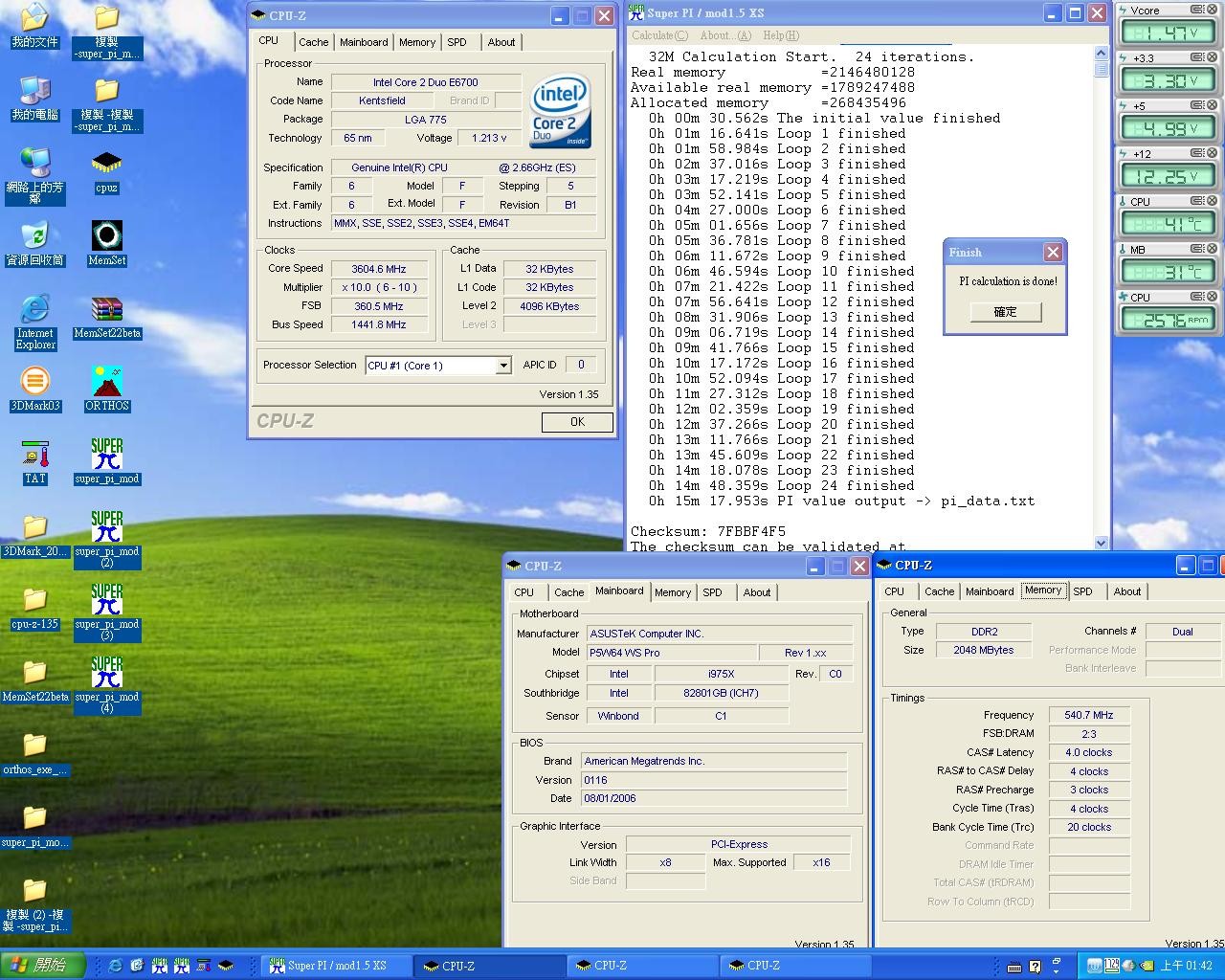Click OK in the CPU-Z processor window
1225x980 pixels.
pos(577,422)
